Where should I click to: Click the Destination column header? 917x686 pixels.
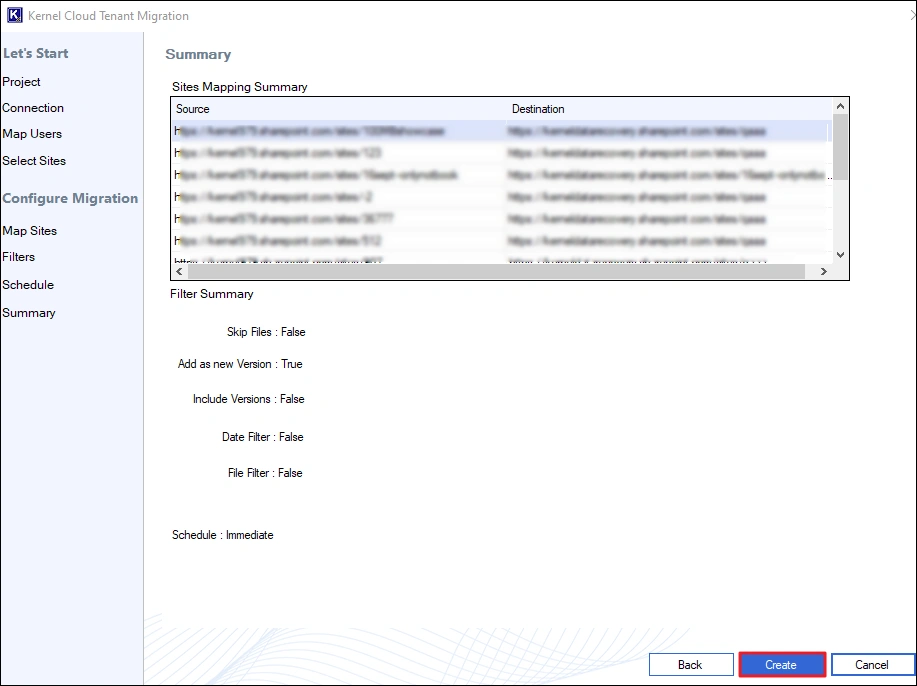tap(538, 109)
